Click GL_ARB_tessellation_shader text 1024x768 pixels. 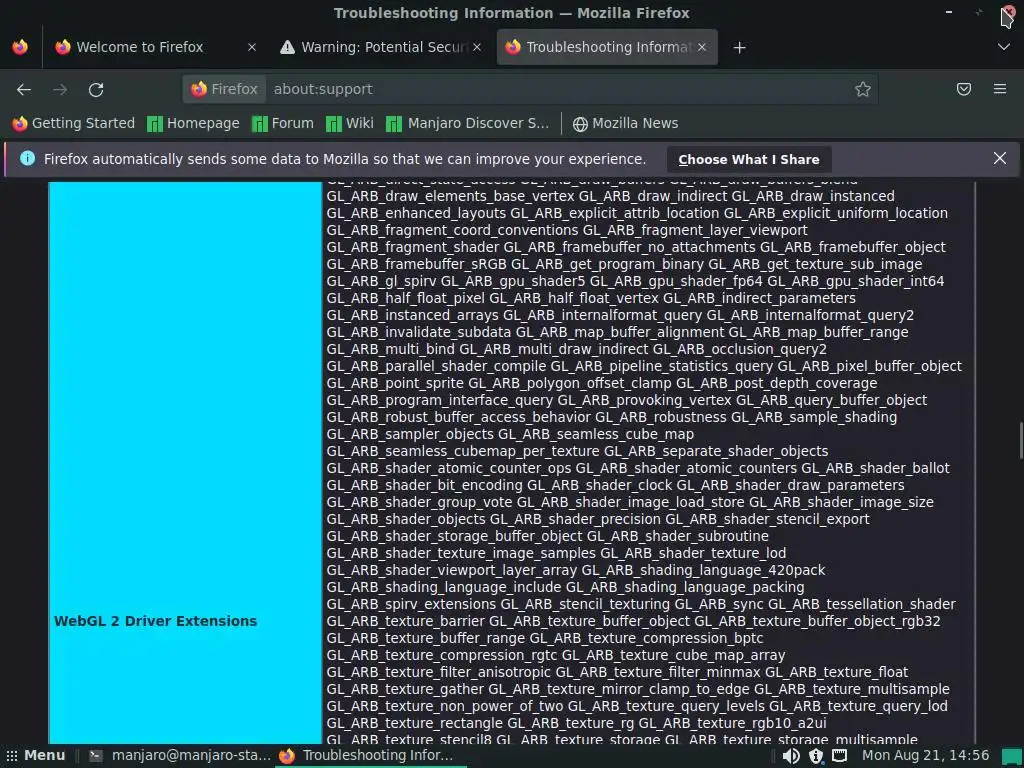coord(861,604)
